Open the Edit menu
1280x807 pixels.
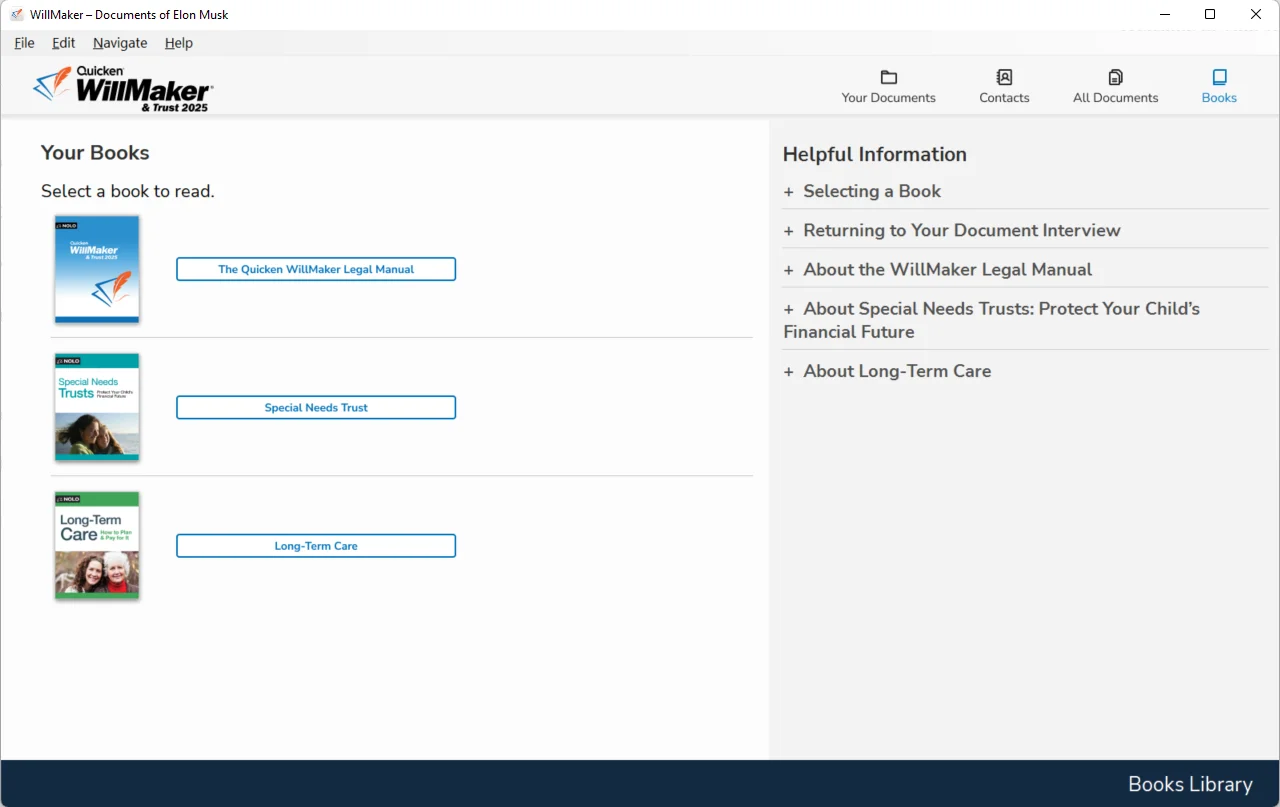(63, 43)
